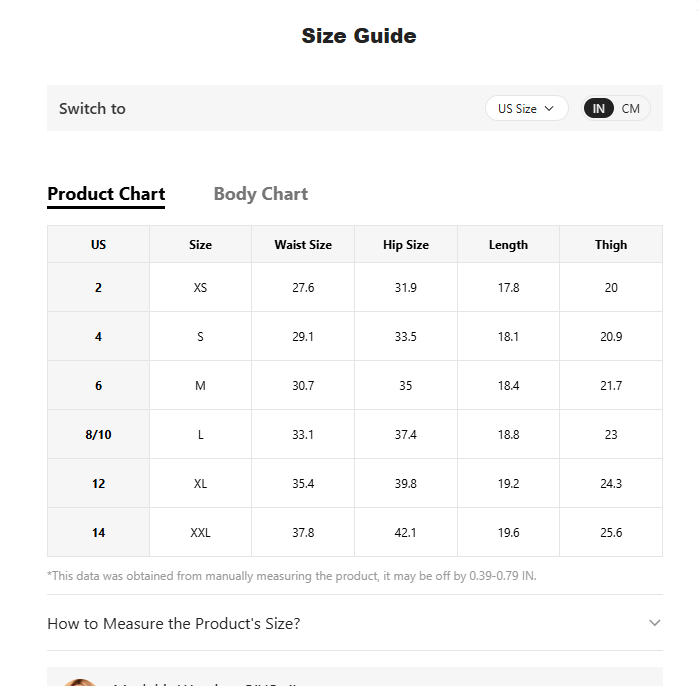The image size is (698, 686).
Task: Click the chevron beside How to Measure
Action: [654, 623]
